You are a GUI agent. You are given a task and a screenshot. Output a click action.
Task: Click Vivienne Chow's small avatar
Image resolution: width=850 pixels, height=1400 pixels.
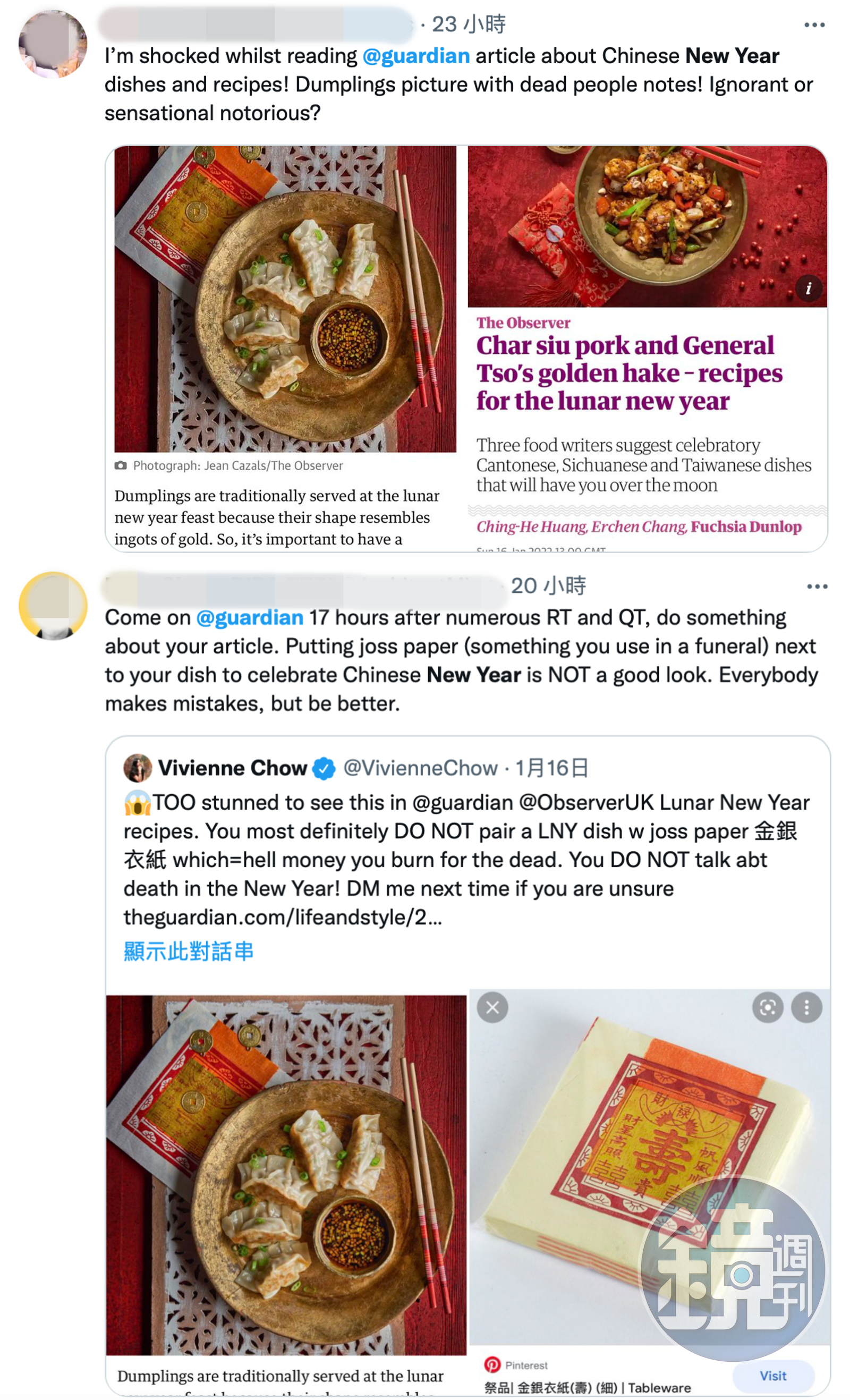[137, 768]
